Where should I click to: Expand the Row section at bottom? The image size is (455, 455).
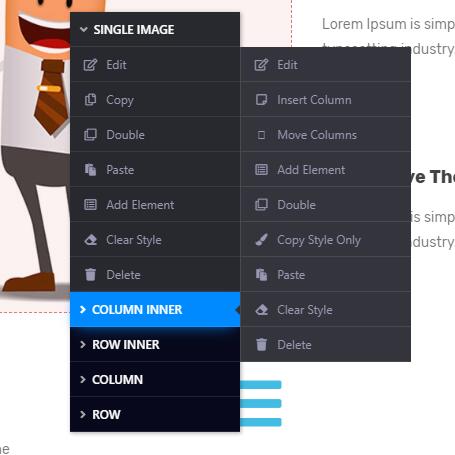coord(155,415)
